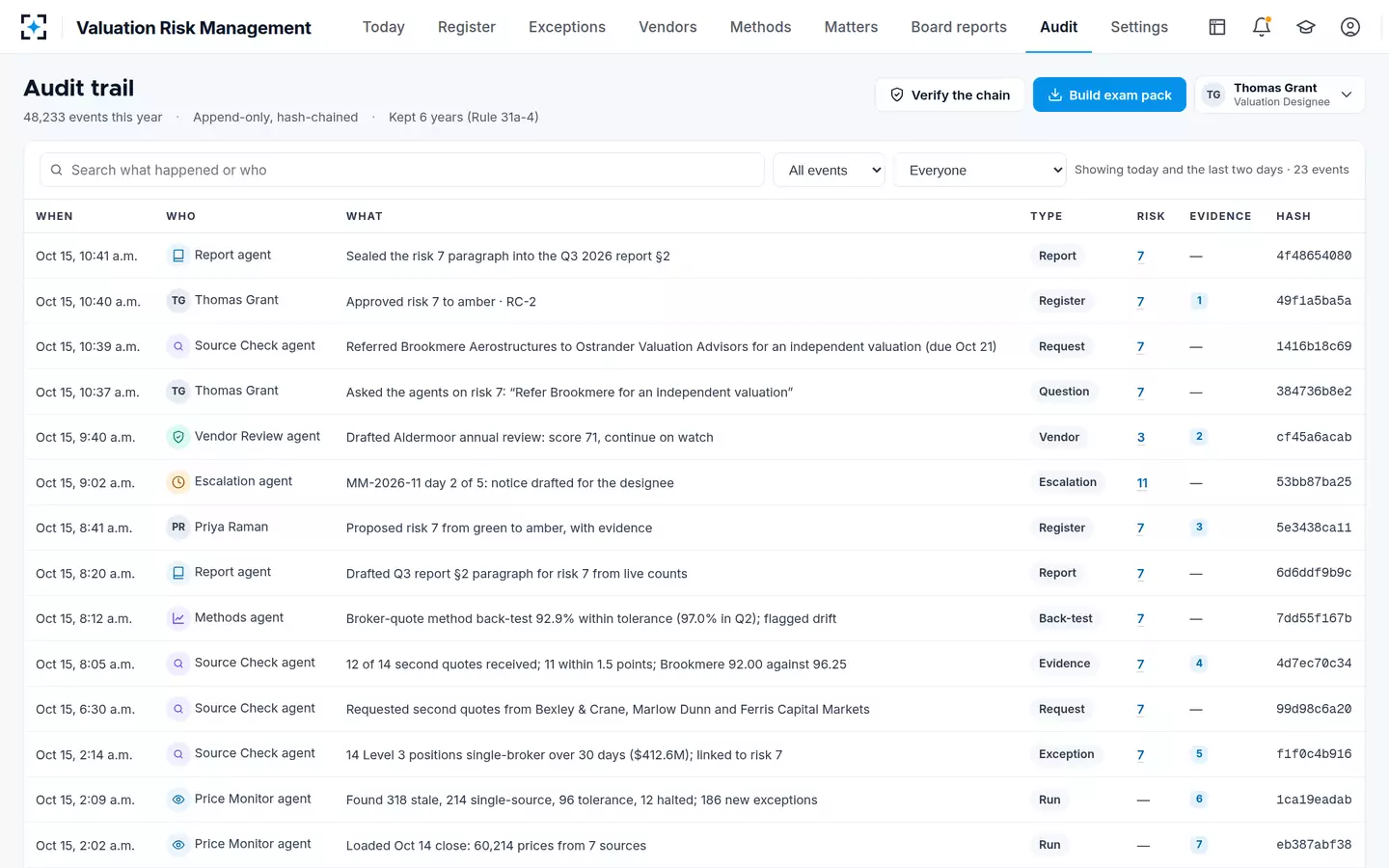Click the Back-test type tag
The width and height of the screenshot is (1389, 868).
1066,618
